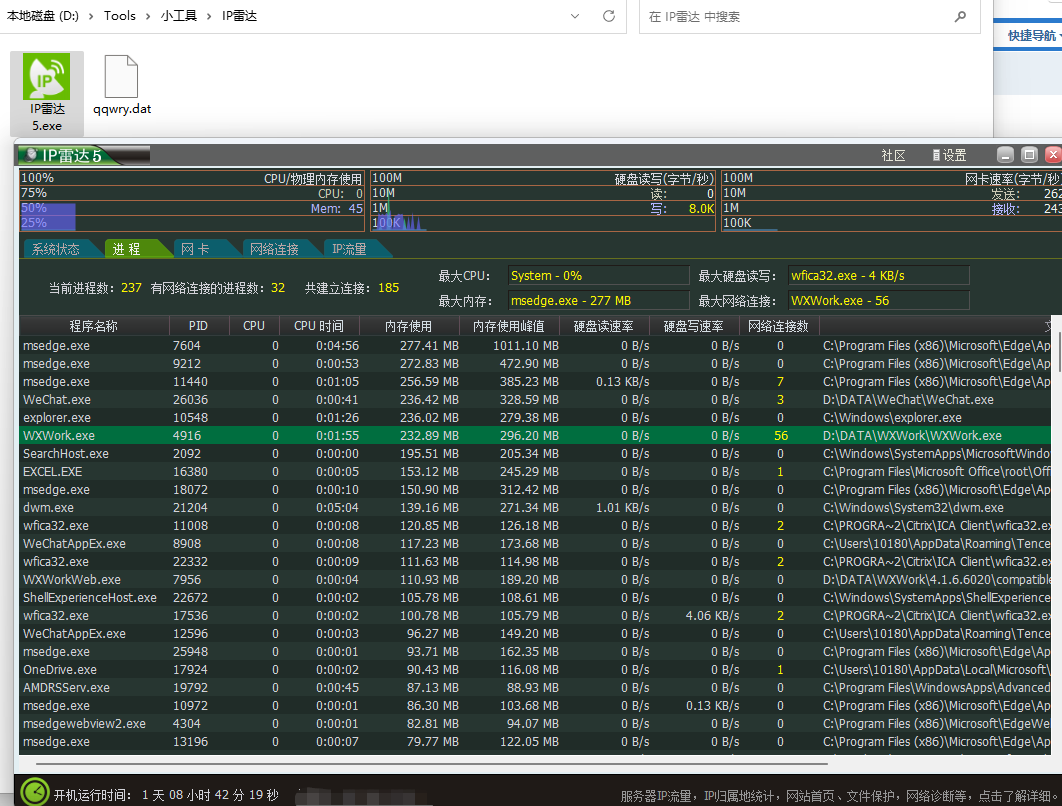Click the 网卡速率 graph panel
1062x806 pixels.
coord(891,200)
